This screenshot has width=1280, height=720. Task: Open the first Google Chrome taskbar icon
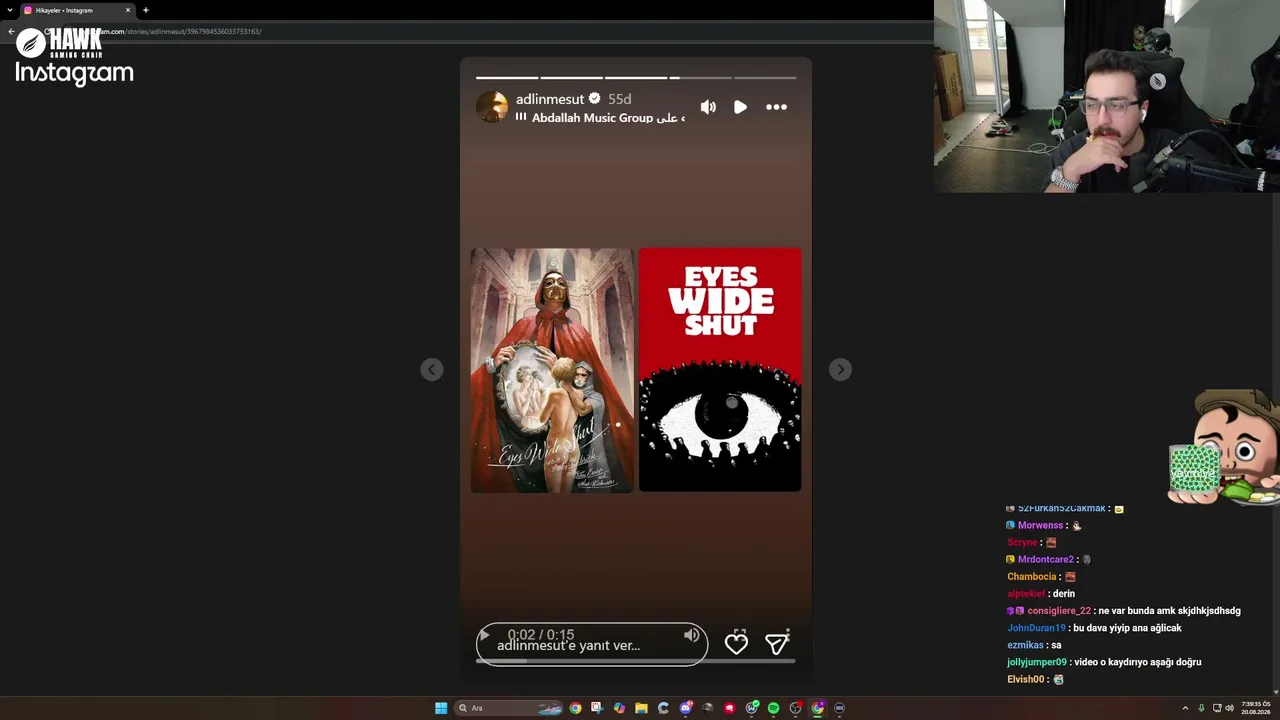pyautogui.click(x=575, y=708)
